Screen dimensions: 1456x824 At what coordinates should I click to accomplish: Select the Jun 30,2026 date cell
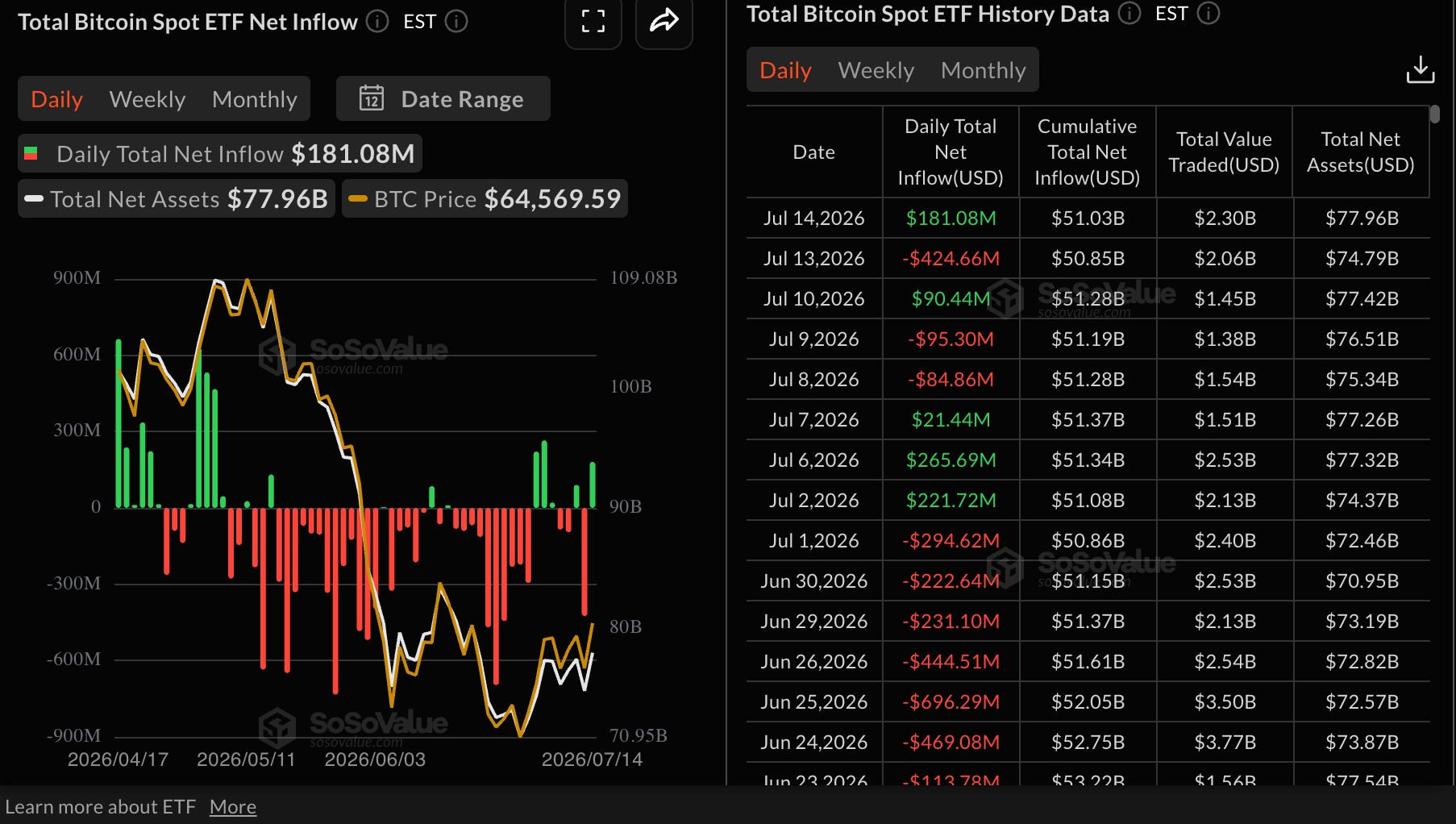click(814, 581)
